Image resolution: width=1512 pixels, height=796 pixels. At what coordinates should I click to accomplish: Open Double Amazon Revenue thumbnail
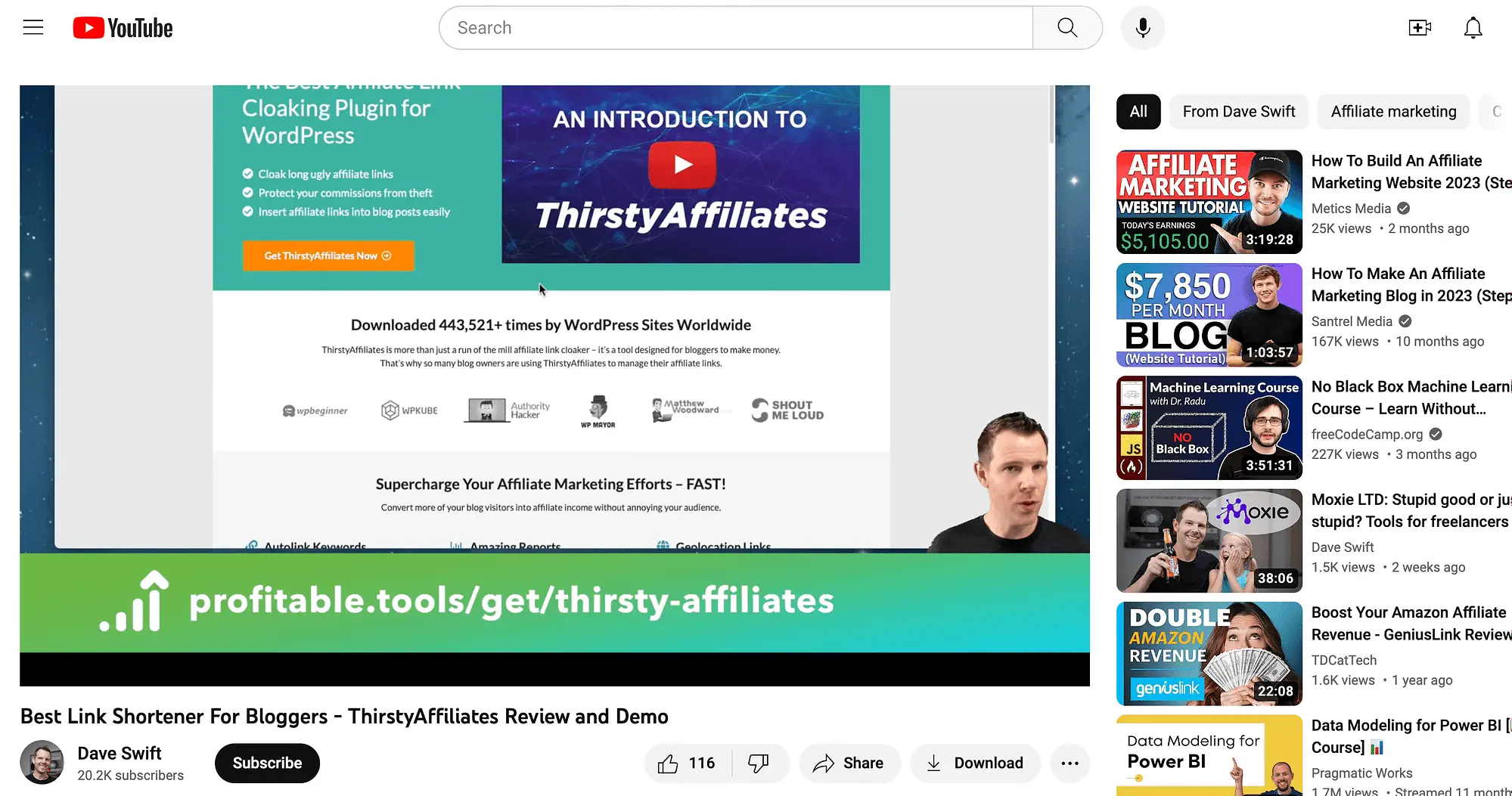click(1209, 653)
